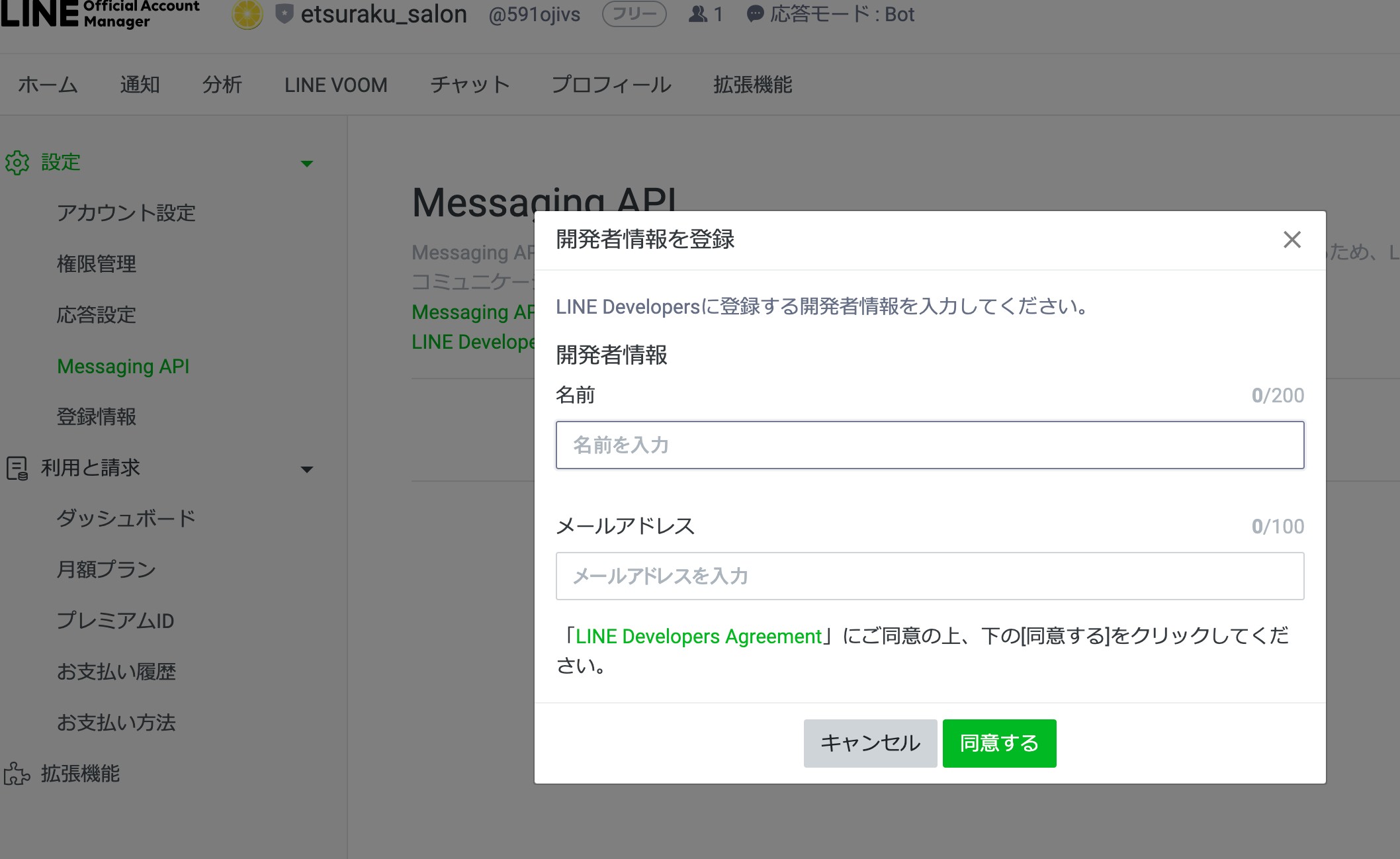Viewport: 1400px width, 859px height.
Task: Open the 通知 tab
Action: click(x=140, y=85)
